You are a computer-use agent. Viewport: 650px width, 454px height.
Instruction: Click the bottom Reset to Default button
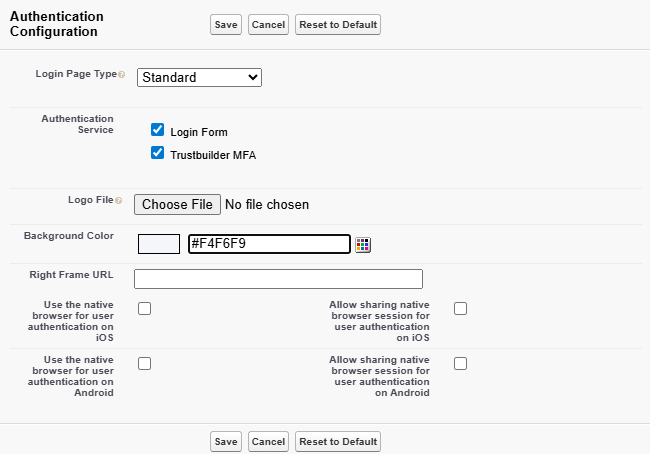coord(338,441)
